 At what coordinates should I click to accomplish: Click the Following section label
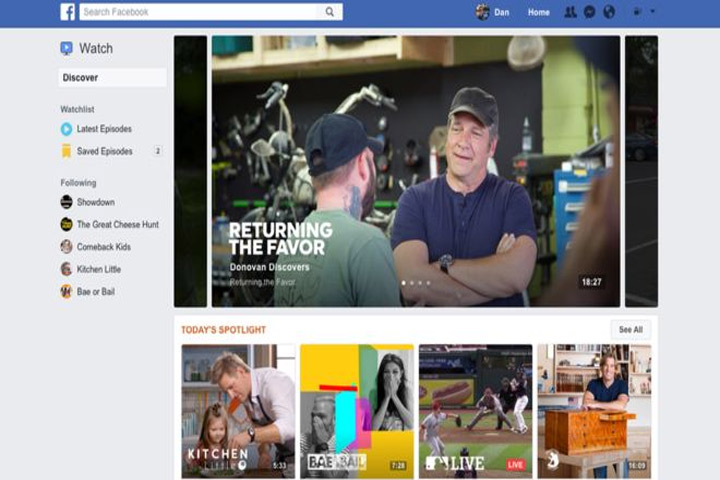pyautogui.click(x=78, y=183)
